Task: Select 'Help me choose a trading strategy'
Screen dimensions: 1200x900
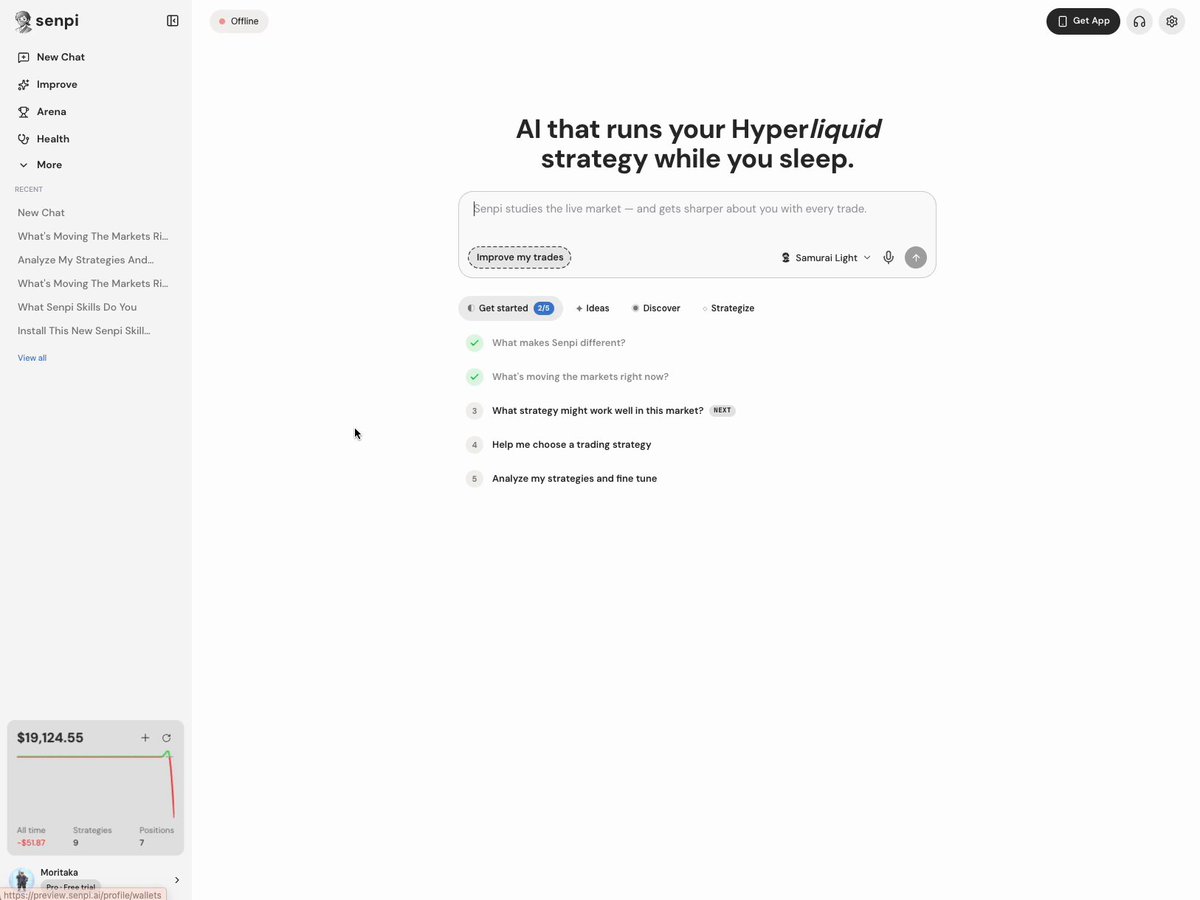Action: [x=571, y=445]
